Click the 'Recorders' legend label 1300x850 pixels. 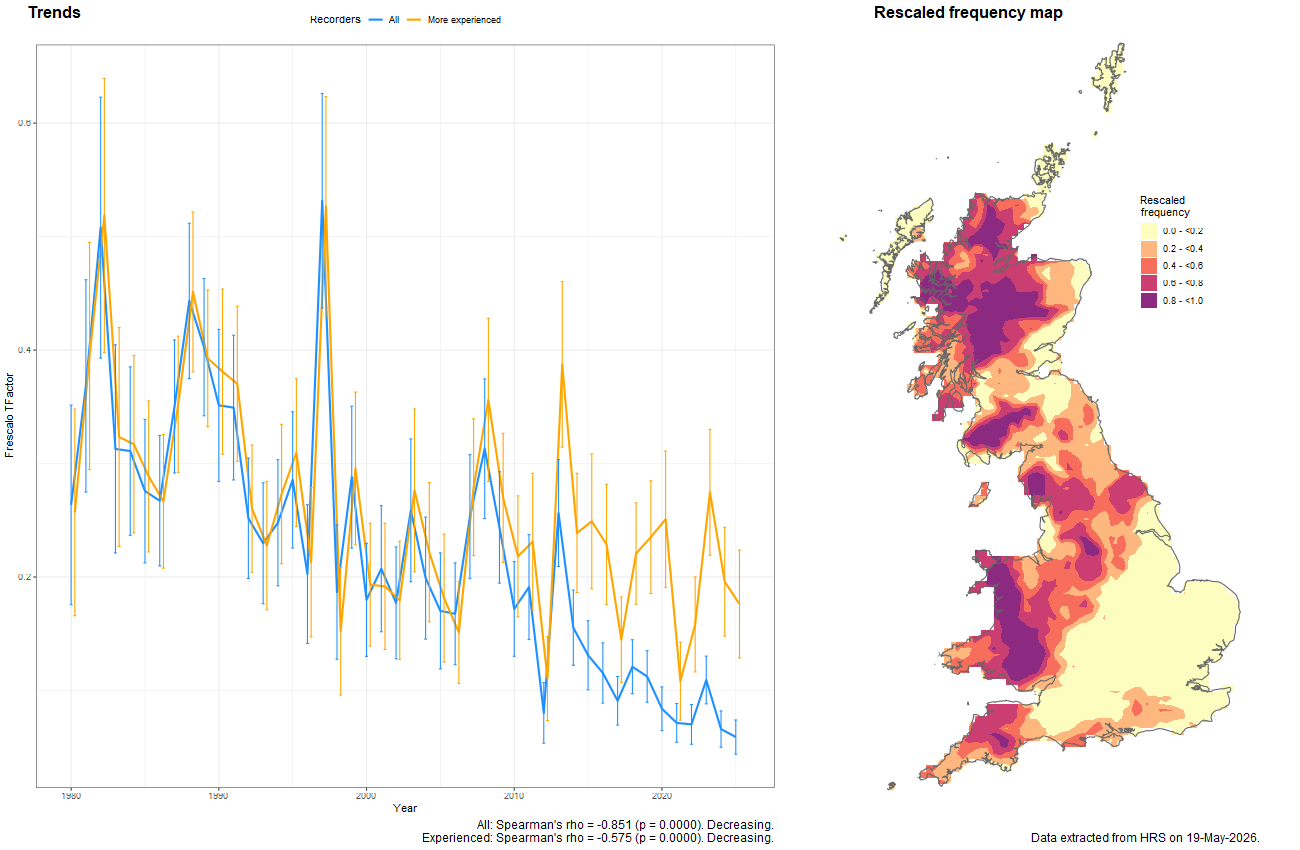click(335, 20)
